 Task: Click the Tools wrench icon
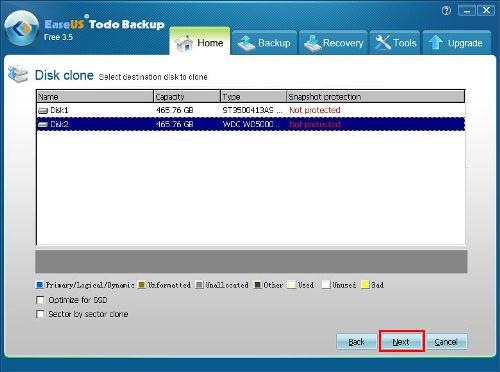383,43
